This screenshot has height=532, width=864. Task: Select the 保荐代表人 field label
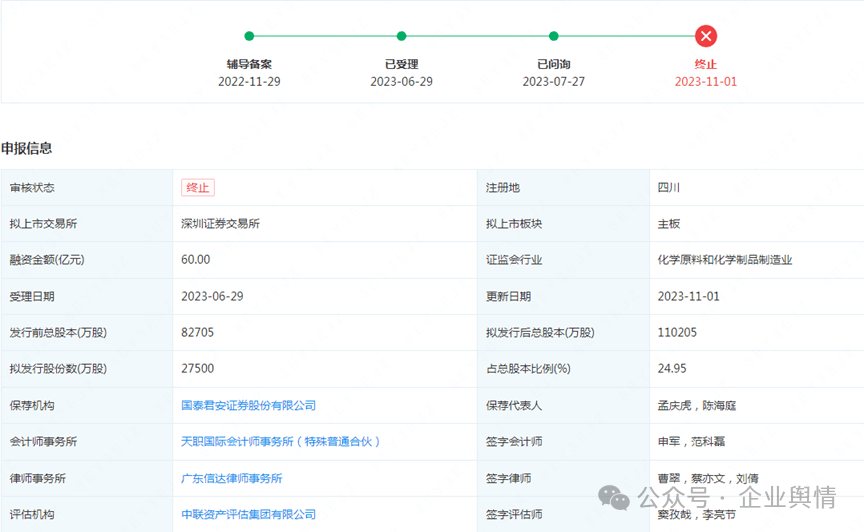(x=514, y=405)
